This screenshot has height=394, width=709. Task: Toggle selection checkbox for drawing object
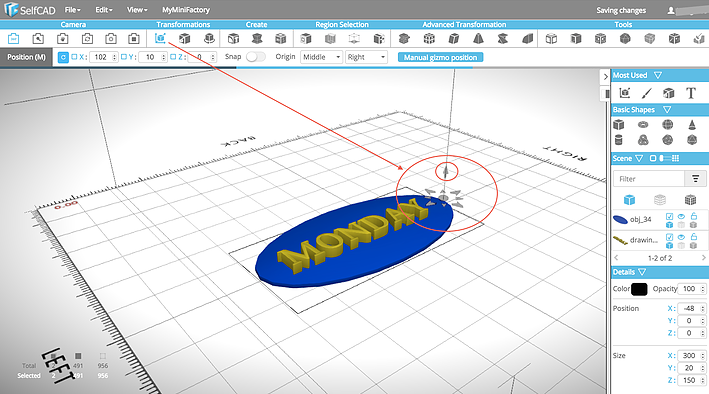pyautogui.click(x=670, y=237)
